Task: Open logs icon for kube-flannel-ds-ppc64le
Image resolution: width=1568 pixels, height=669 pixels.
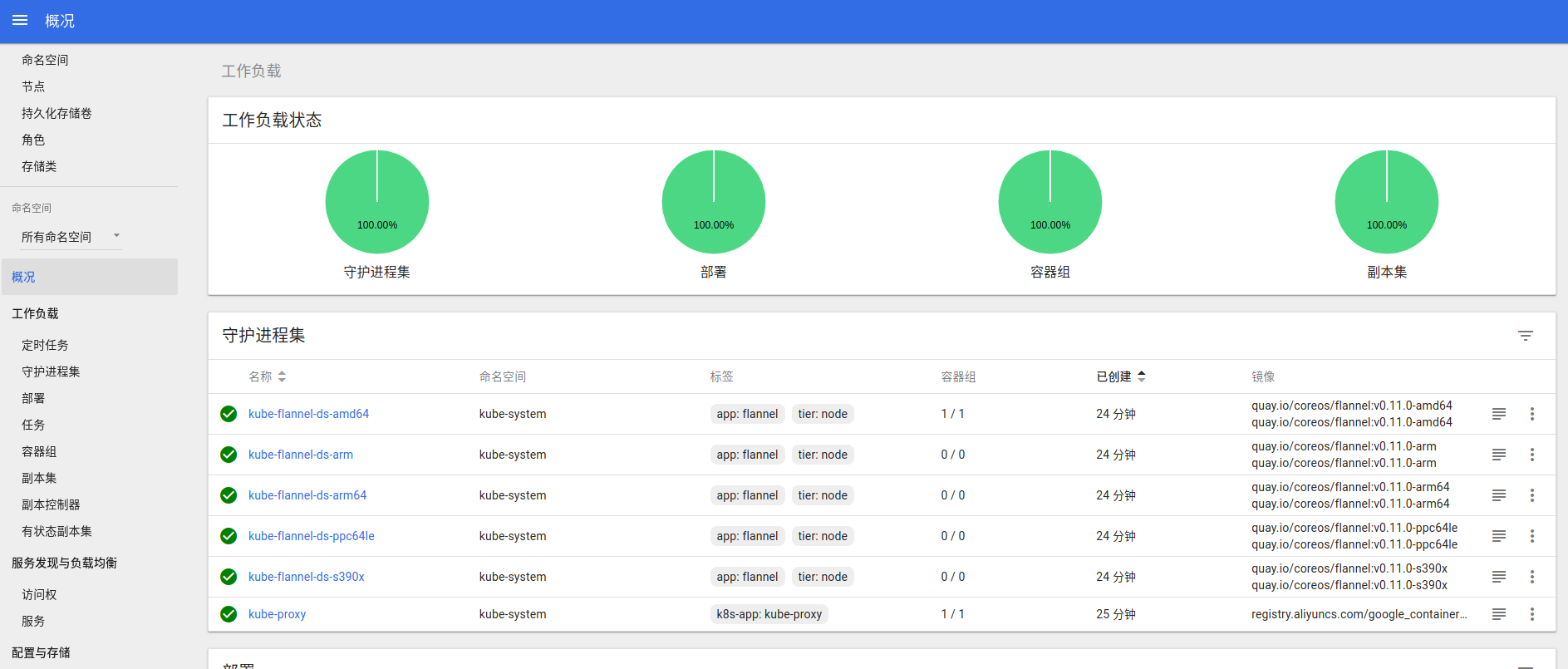Action: click(x=1499, y=536)
